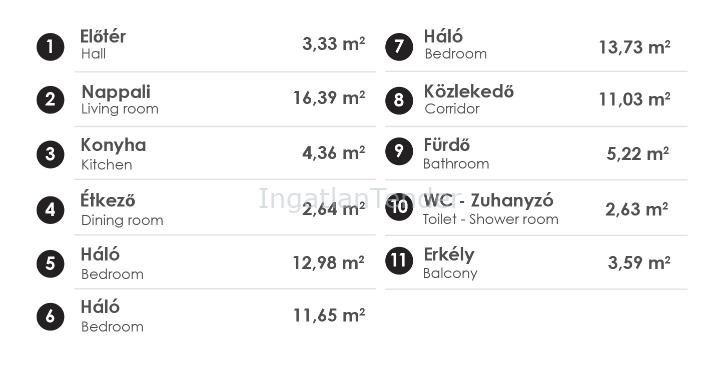This screenshot has width=719, height=390.
Task: Click the number 11 Erkély badge
Action: [399, 260]
